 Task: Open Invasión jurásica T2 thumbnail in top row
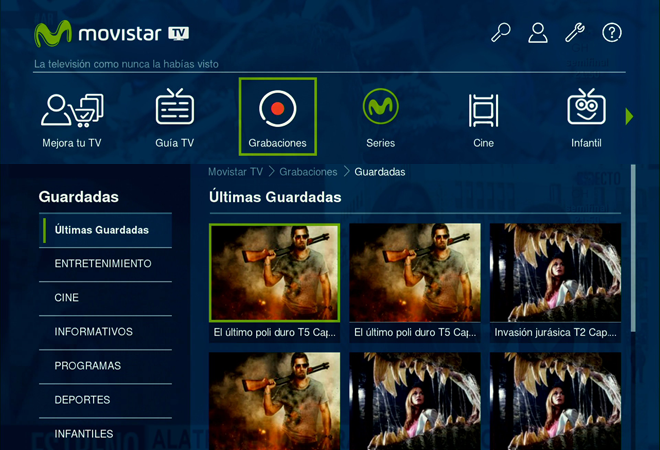click(x=555, y=272)
